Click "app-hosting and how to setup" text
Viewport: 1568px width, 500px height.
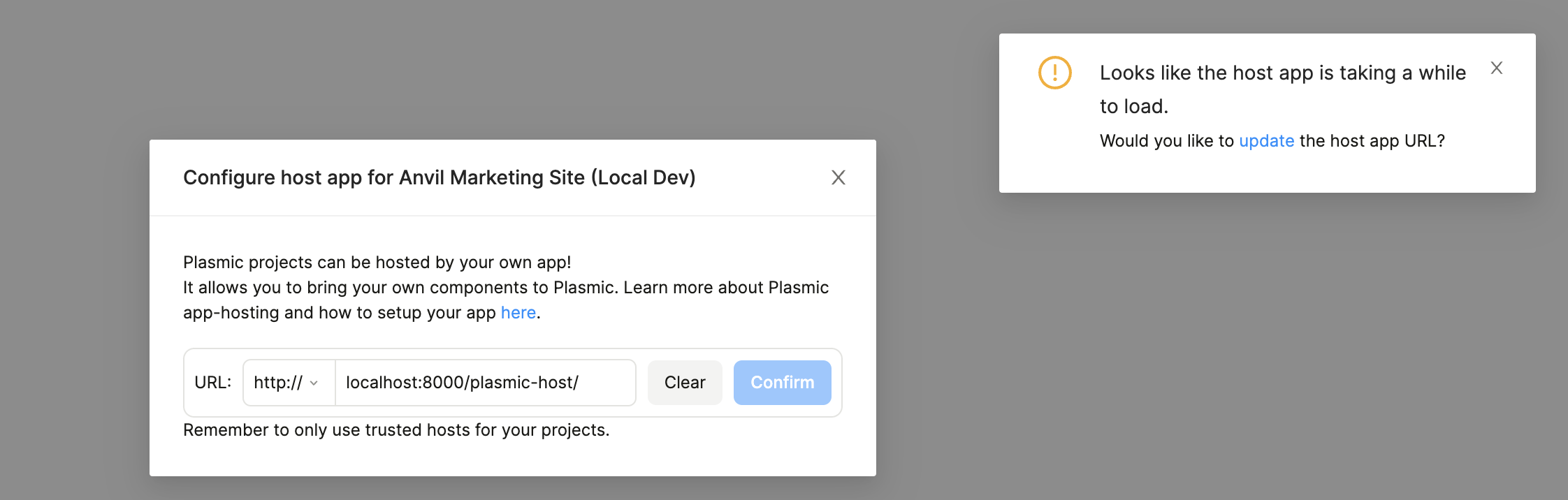[339, 313]
